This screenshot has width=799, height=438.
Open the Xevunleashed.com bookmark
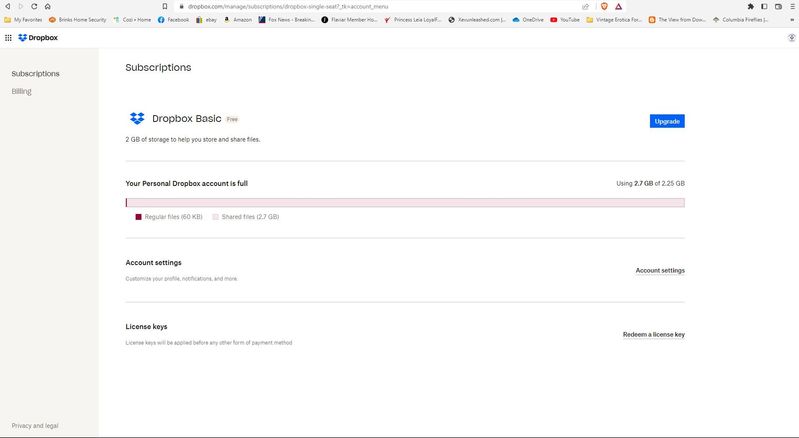pyautogui.click(x=477, y=20)
